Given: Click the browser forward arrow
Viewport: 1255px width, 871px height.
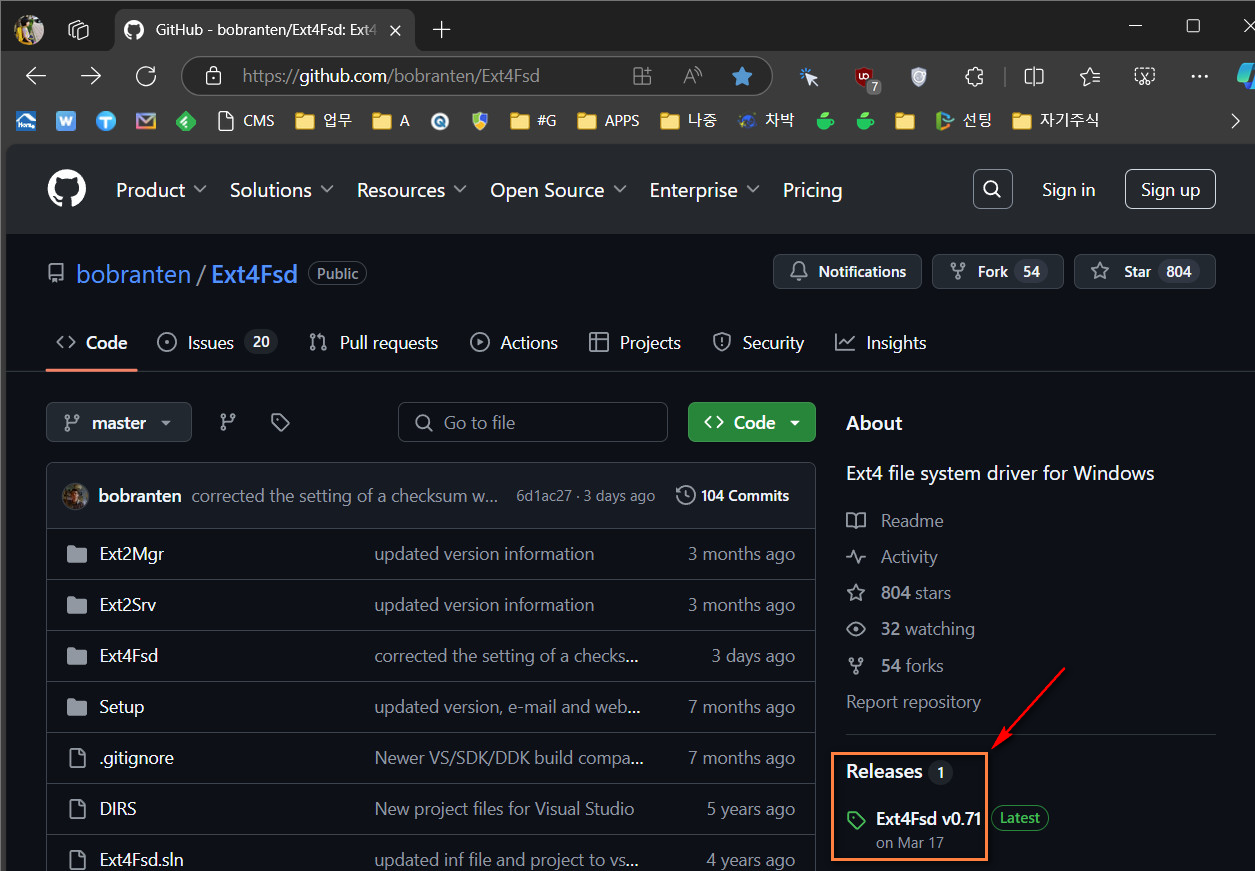Looking at the screenshot, I should [x=91, y=76].
